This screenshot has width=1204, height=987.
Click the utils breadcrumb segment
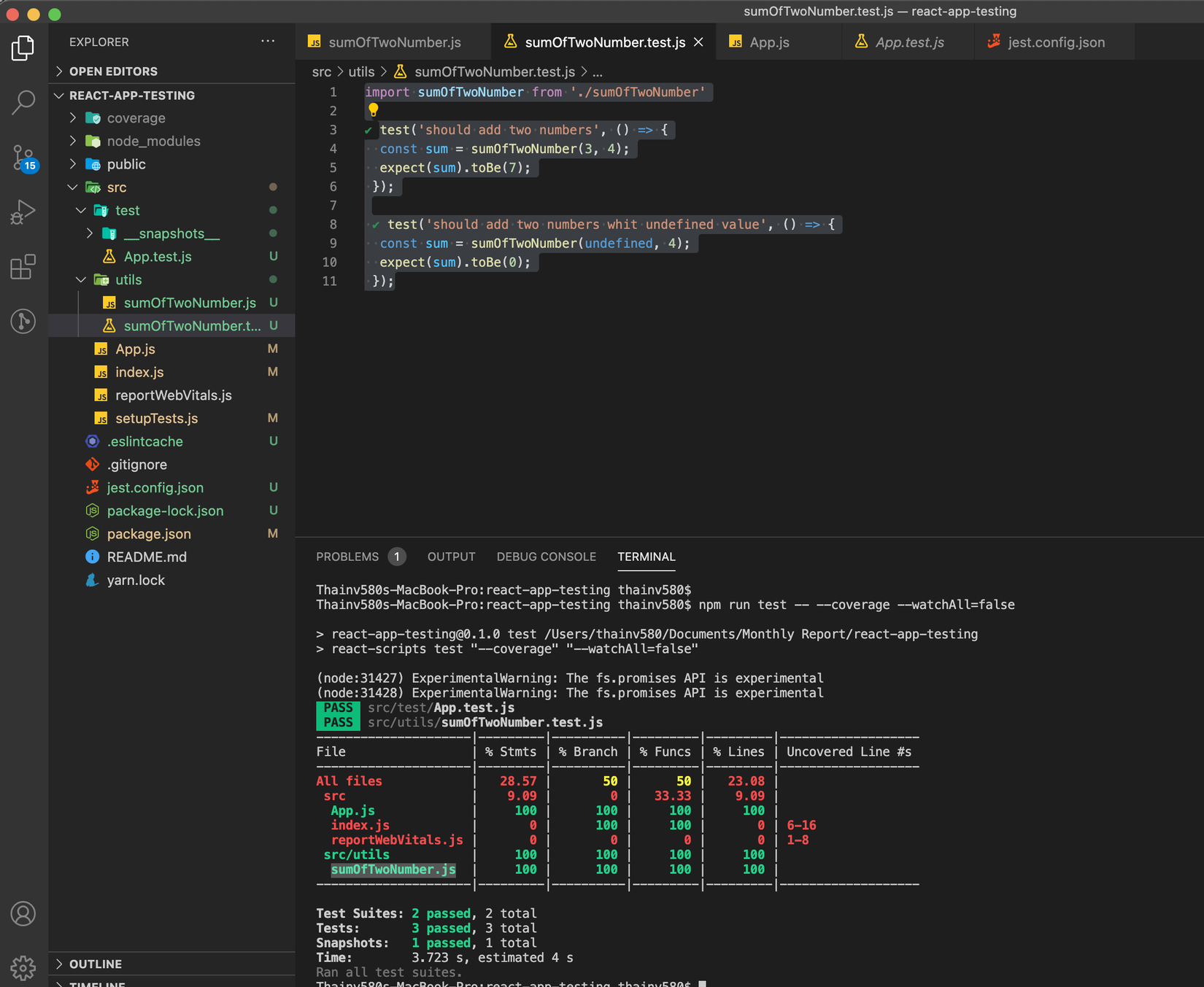(361, 71)
